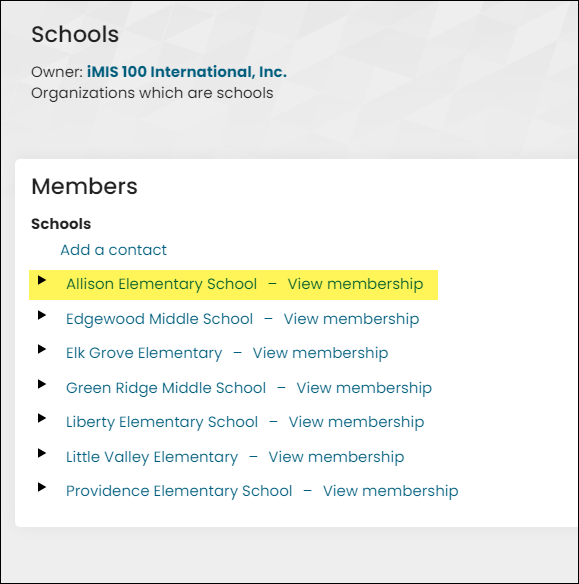View membership for Allison Elementary School
The image size is (579, 584).
pos(355,284)
